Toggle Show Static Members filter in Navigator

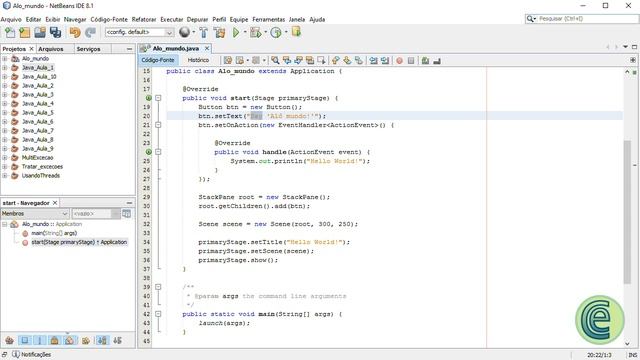coord(40,340)
